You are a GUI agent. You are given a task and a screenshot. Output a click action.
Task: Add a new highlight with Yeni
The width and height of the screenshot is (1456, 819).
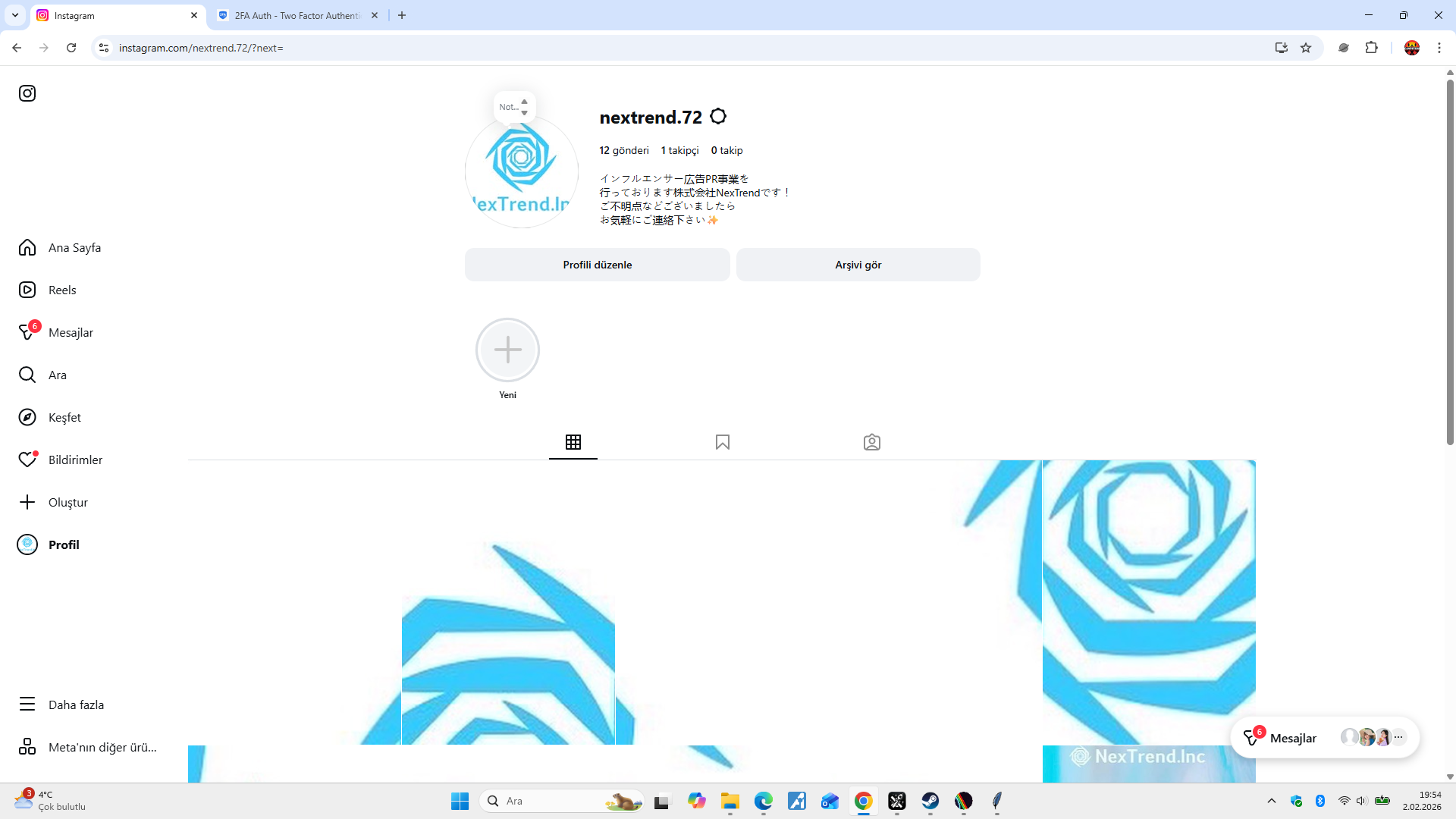[x=507, y=350]
